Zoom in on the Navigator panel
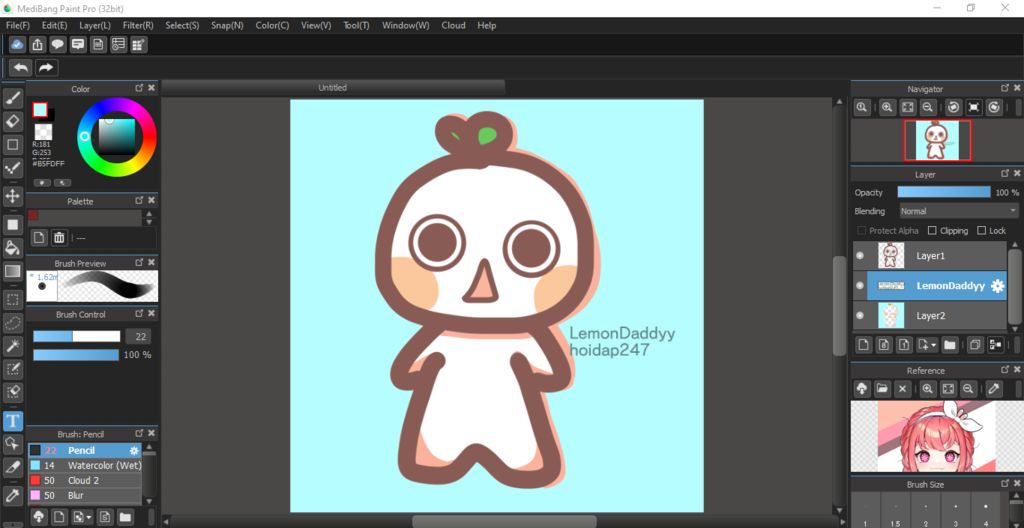Image resolution: width=1024 pixels, height=528 pixels. (887, 107)
